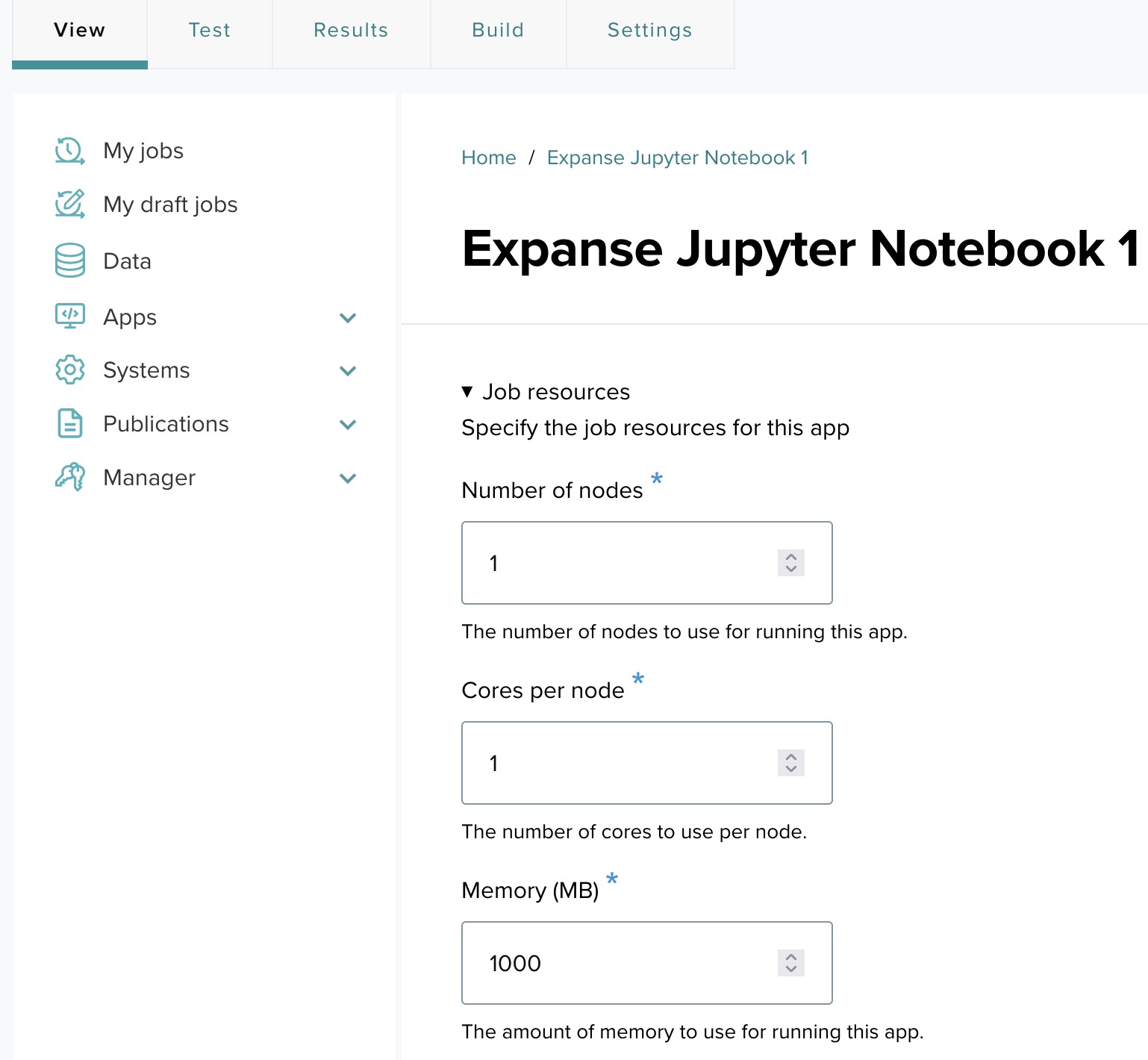Click the Expanse Jupyter Notebook 1 breadcrumb

point(677,158)
